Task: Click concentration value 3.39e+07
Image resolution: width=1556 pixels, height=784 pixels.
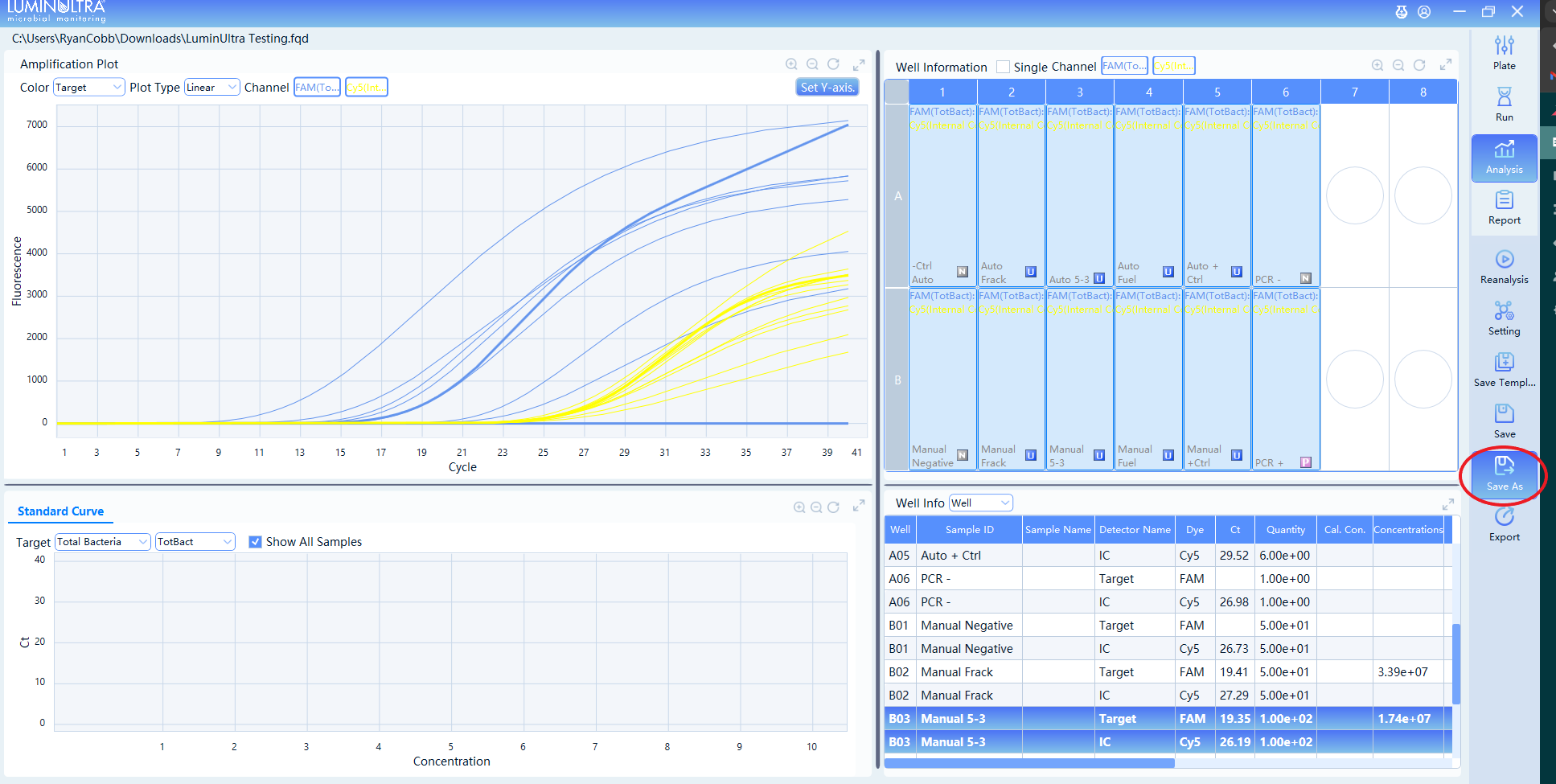Action: pyautogui.click(x=1402, y=672)
